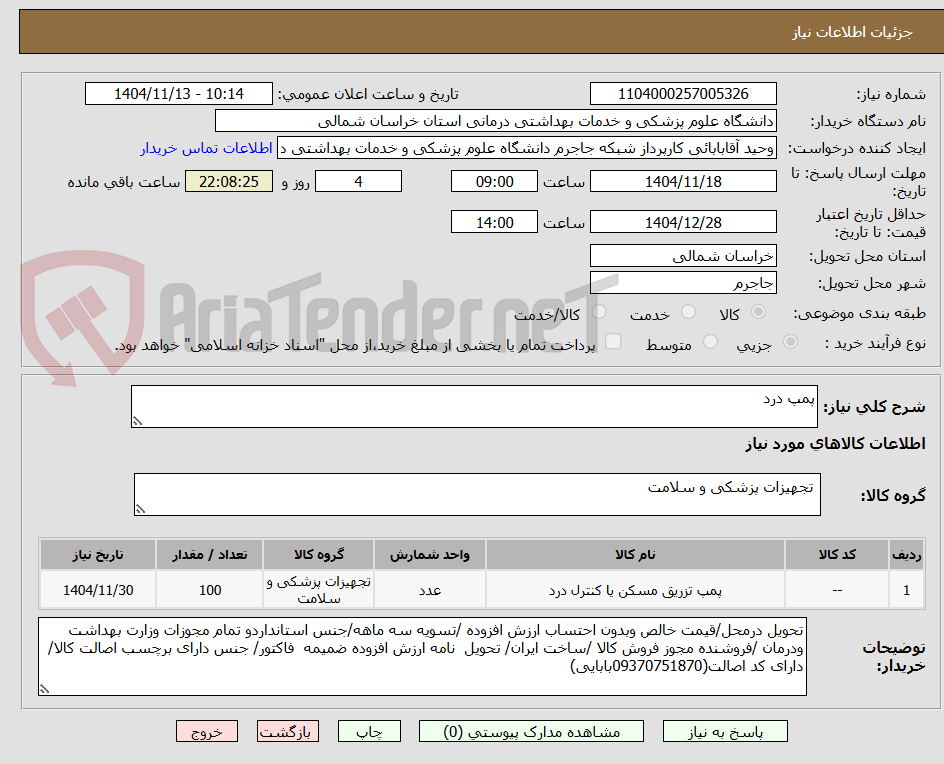Viewport: 944px width, 764px height.
Task: Click the بازگشت back button
Action: 288,731
